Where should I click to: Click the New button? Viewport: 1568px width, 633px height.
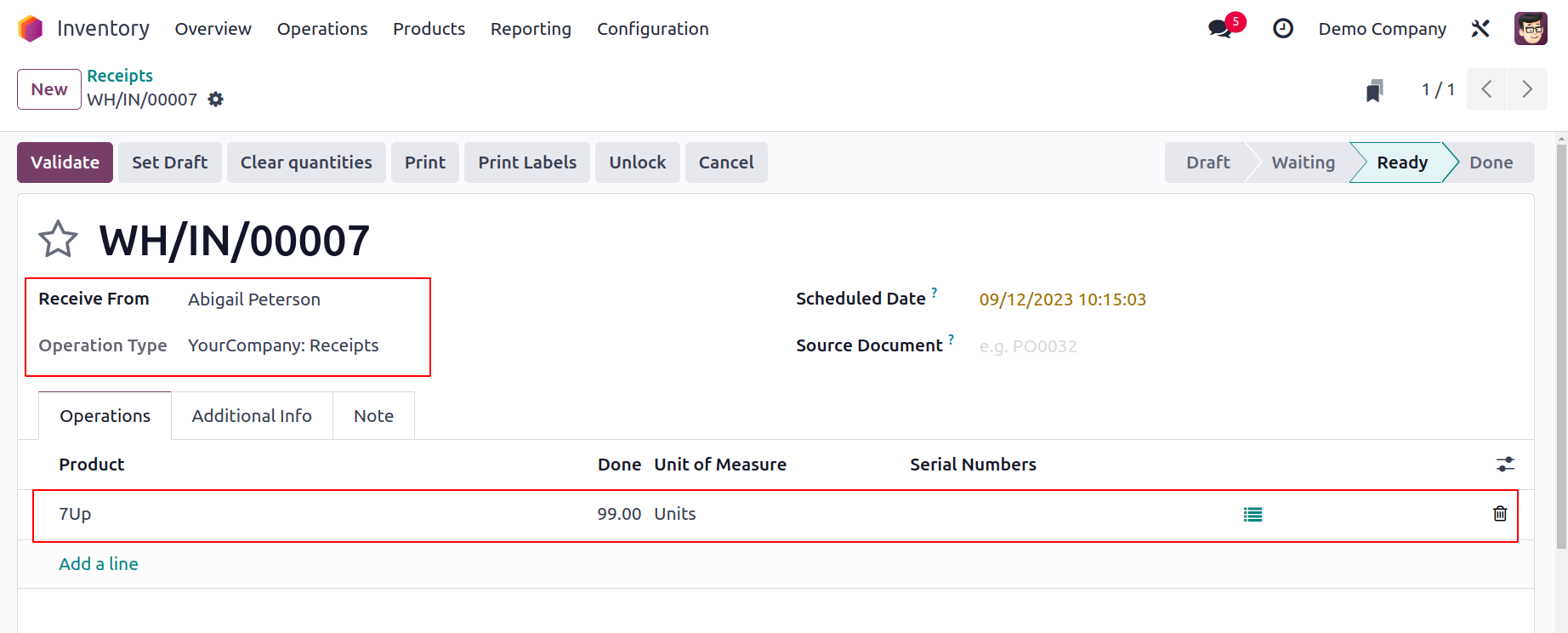point(49,89)
